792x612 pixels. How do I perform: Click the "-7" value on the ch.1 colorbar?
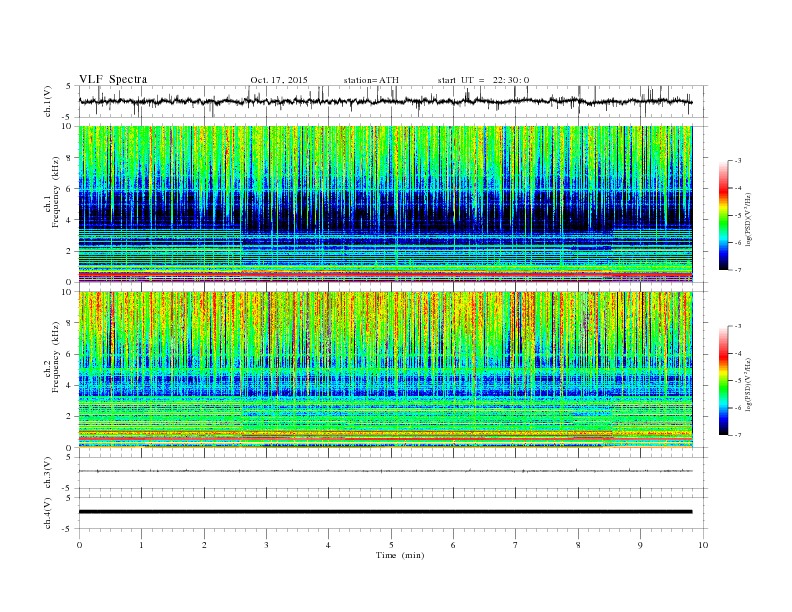(737, 270)
